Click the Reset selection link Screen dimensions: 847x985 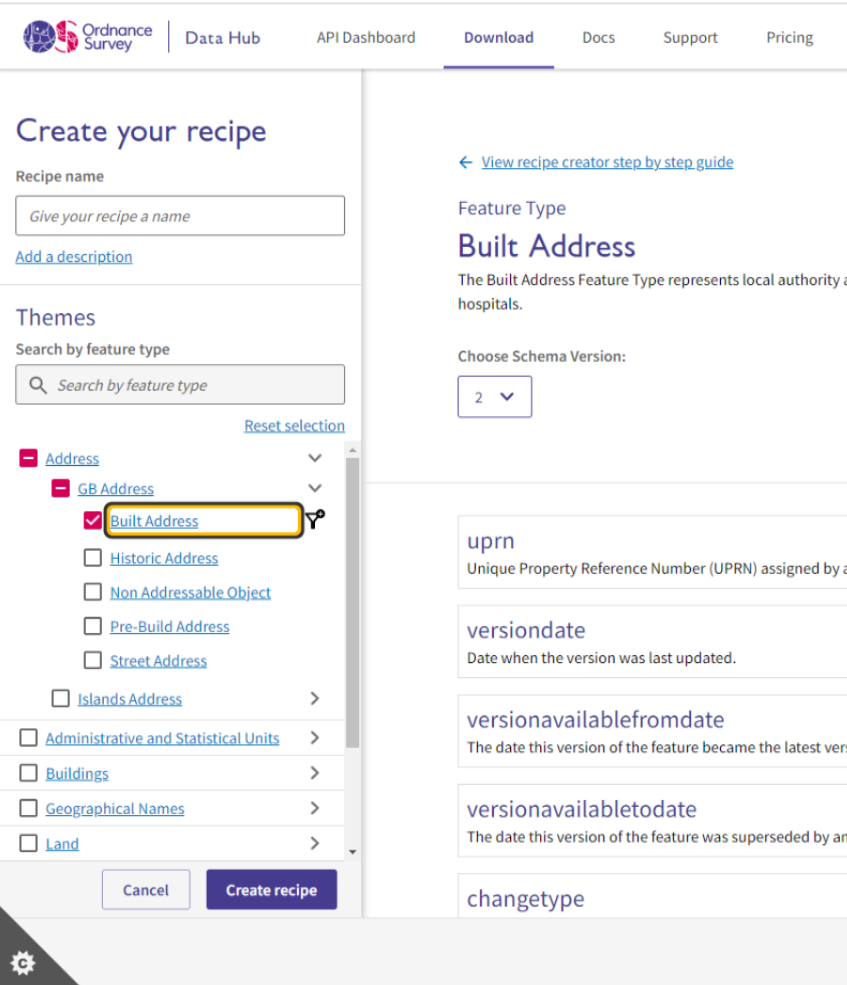click(294, 425)
